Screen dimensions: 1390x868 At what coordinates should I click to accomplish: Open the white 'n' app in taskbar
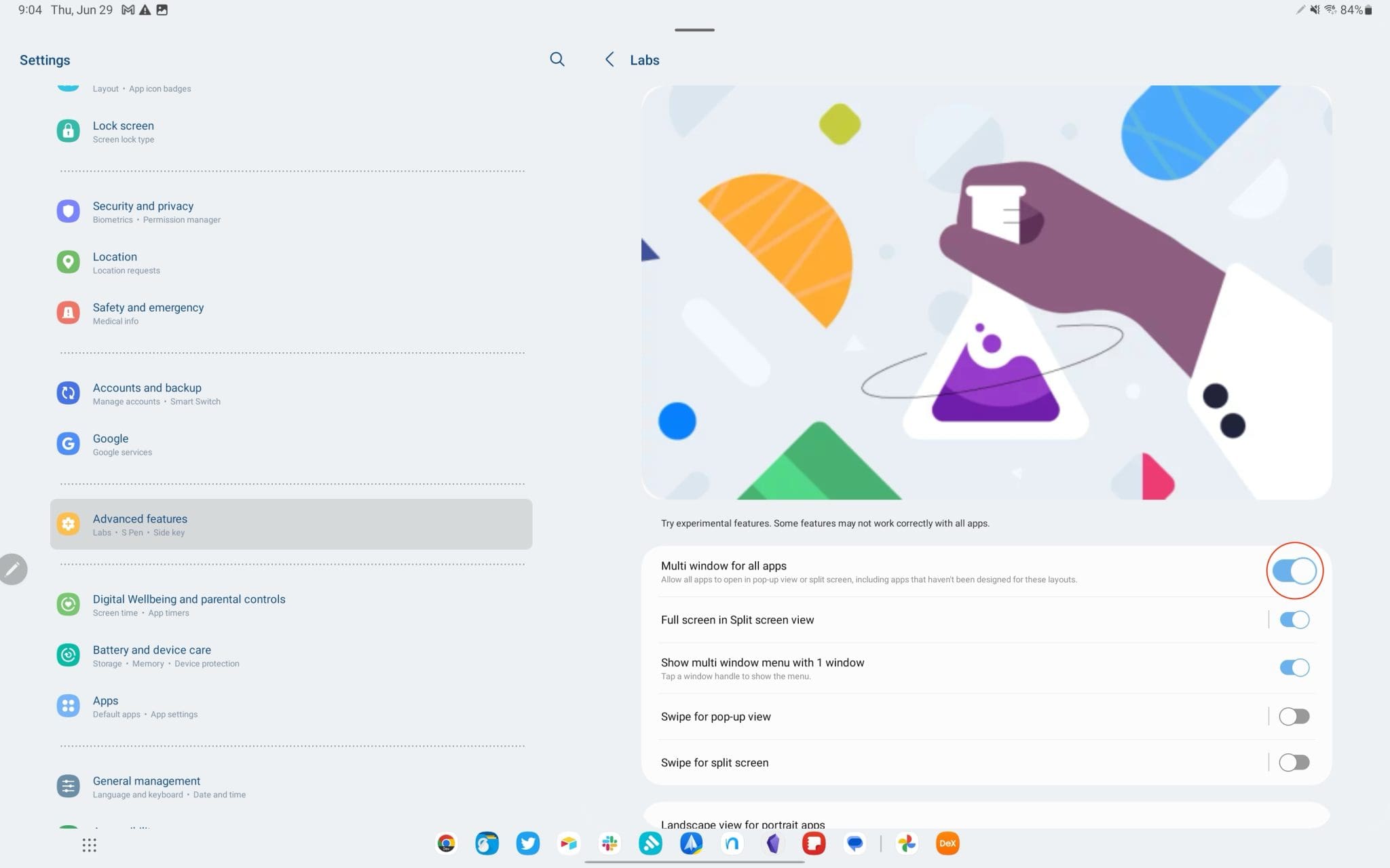(x=732, y=844)
